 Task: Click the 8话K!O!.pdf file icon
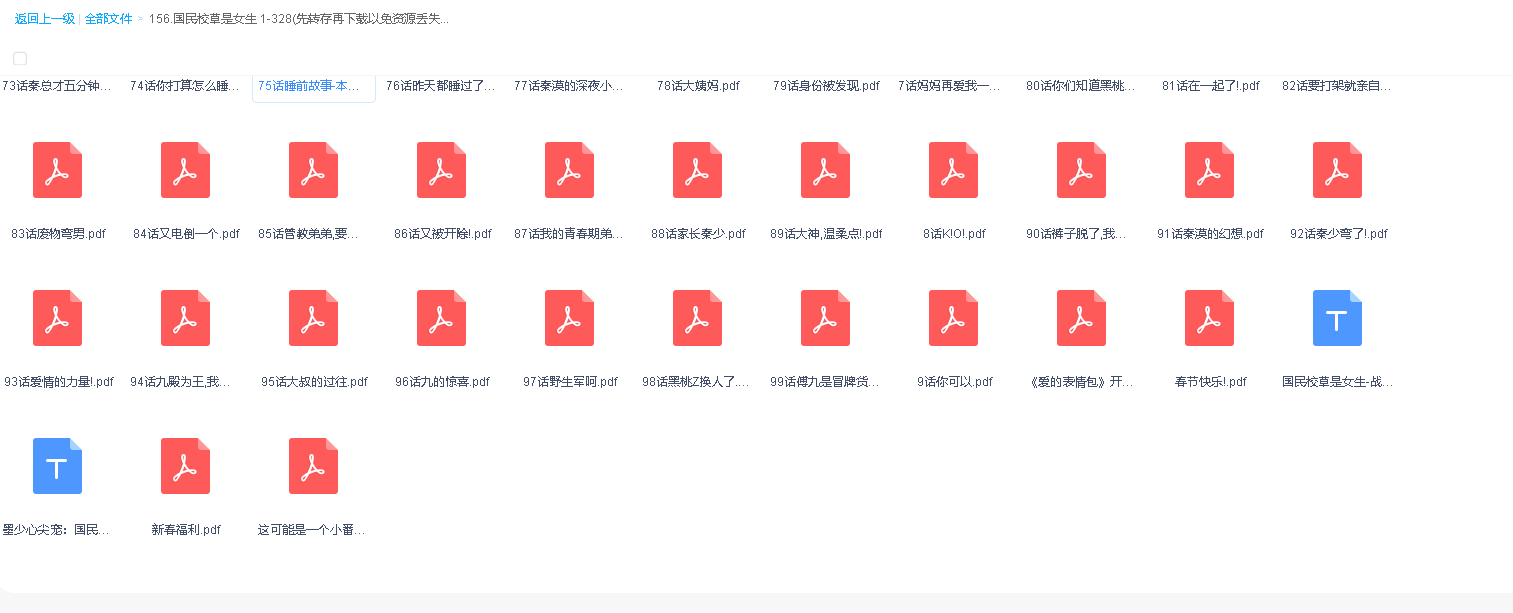click(954, 170)
